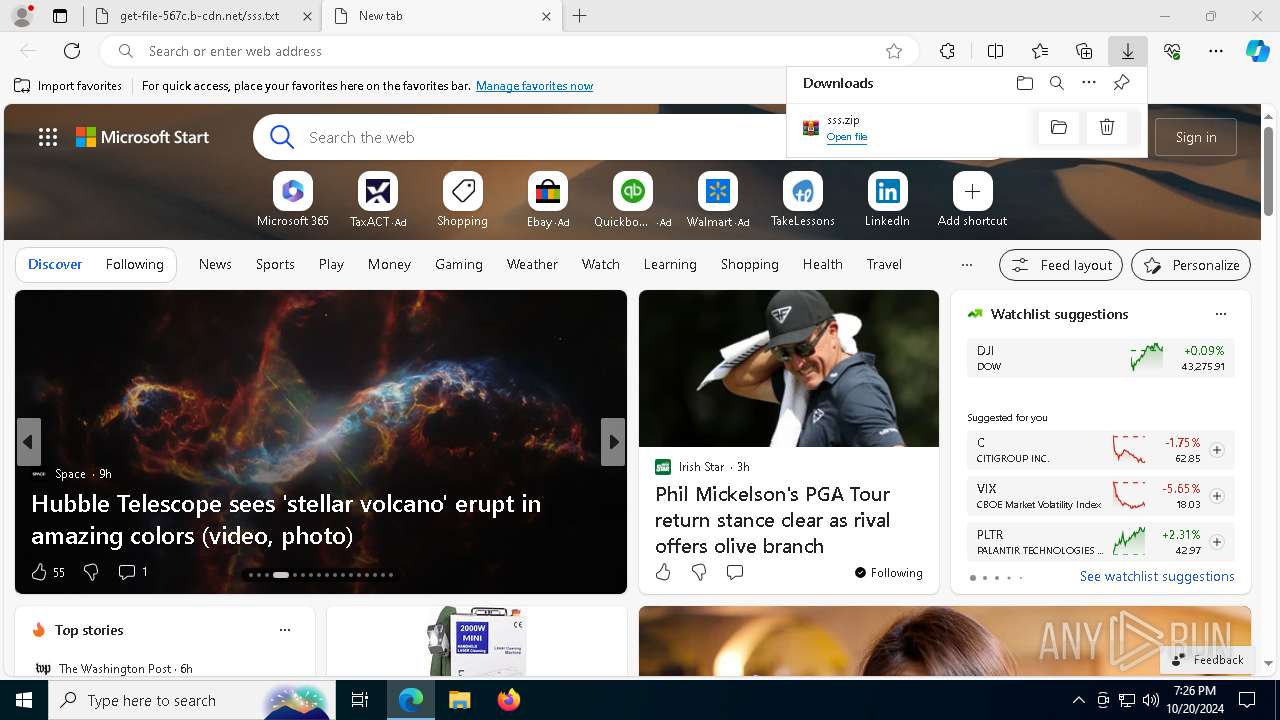Open the Walmart ad shortcut
The width and height of the screenshot is (1280, 720).
pyautogui.click(x=718, y=200)
